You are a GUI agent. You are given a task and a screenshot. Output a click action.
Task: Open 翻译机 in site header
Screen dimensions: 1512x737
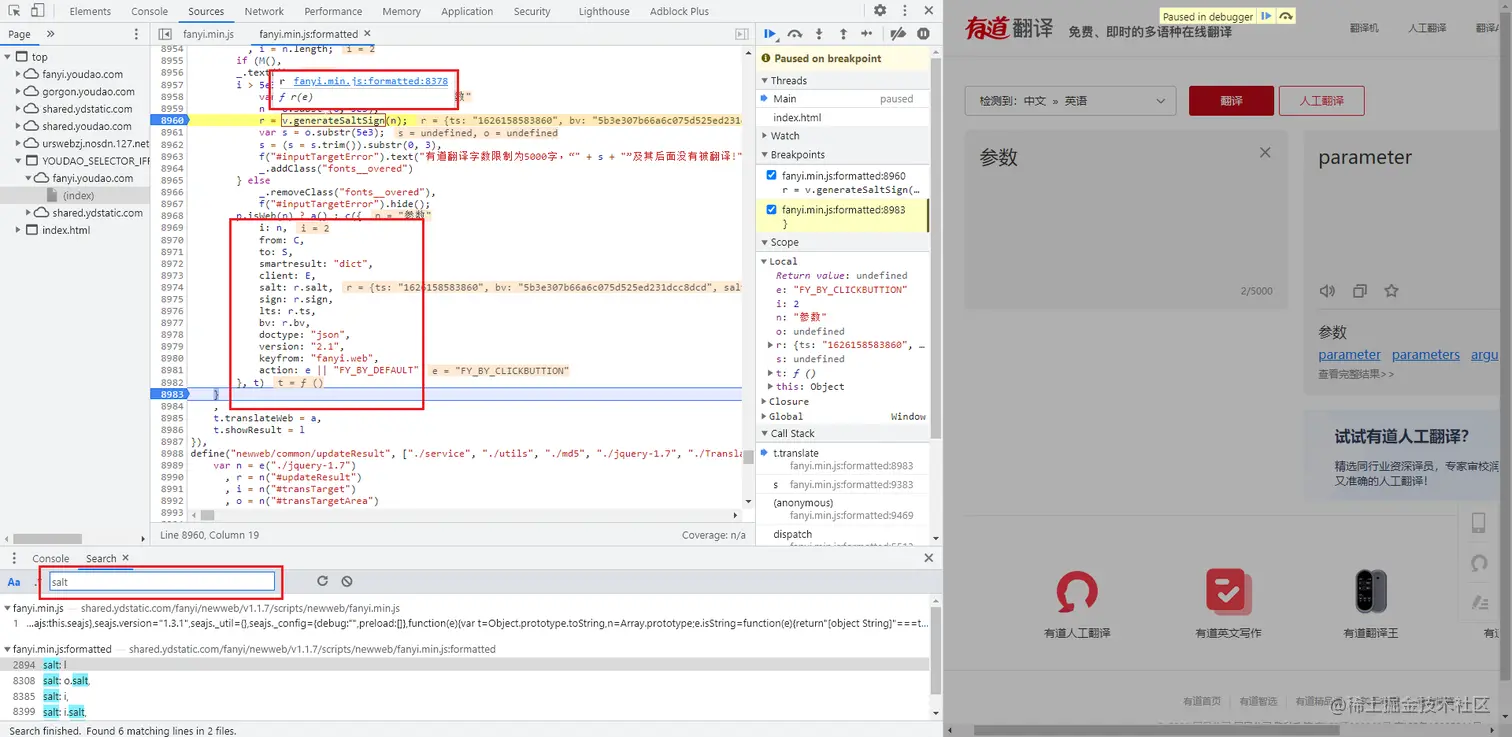click(x=1364, y=28)
